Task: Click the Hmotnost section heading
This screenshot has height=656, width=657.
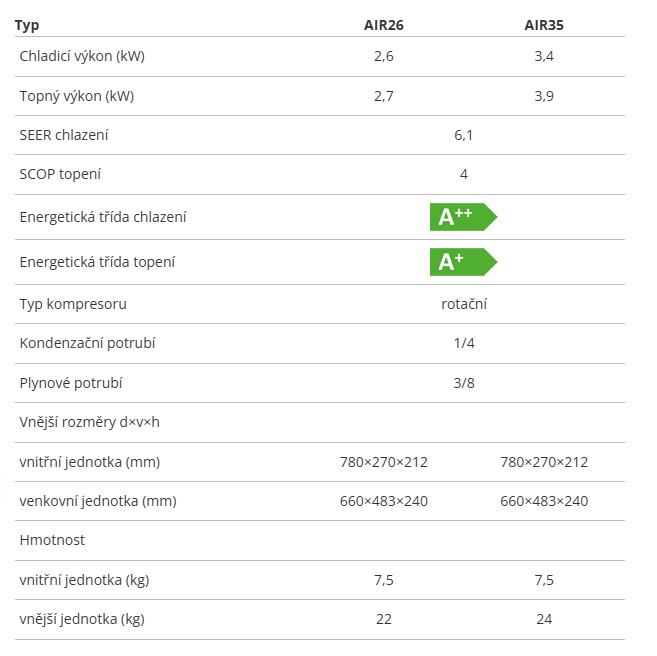Action: 52,540
